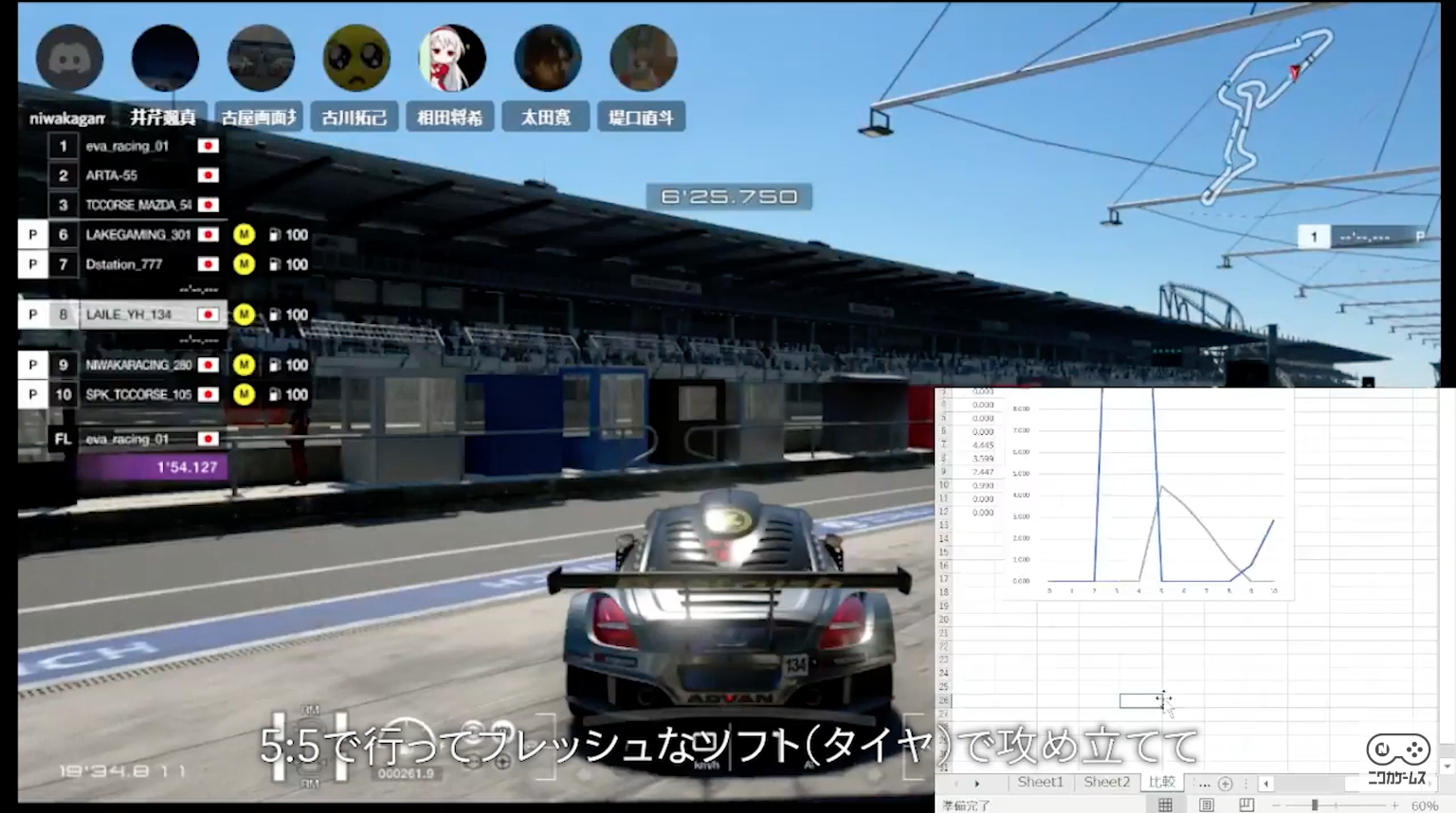Click leaderboard entry eva_racing_01 in position 1
This screenshot has width=1456, height=813.
tap(136, 146)
